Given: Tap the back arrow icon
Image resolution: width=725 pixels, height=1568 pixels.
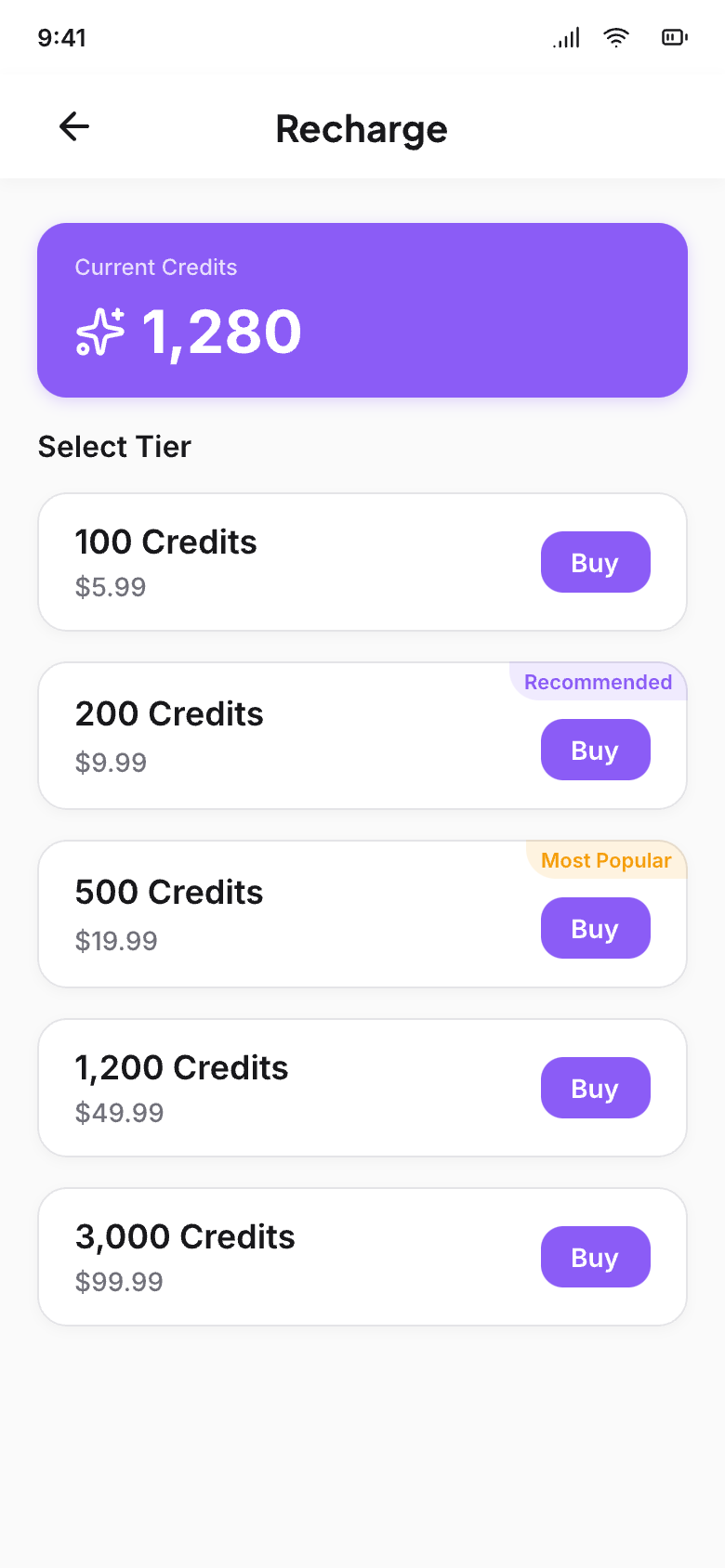Looking at the screenshot, I should click(x=74, y=126).
